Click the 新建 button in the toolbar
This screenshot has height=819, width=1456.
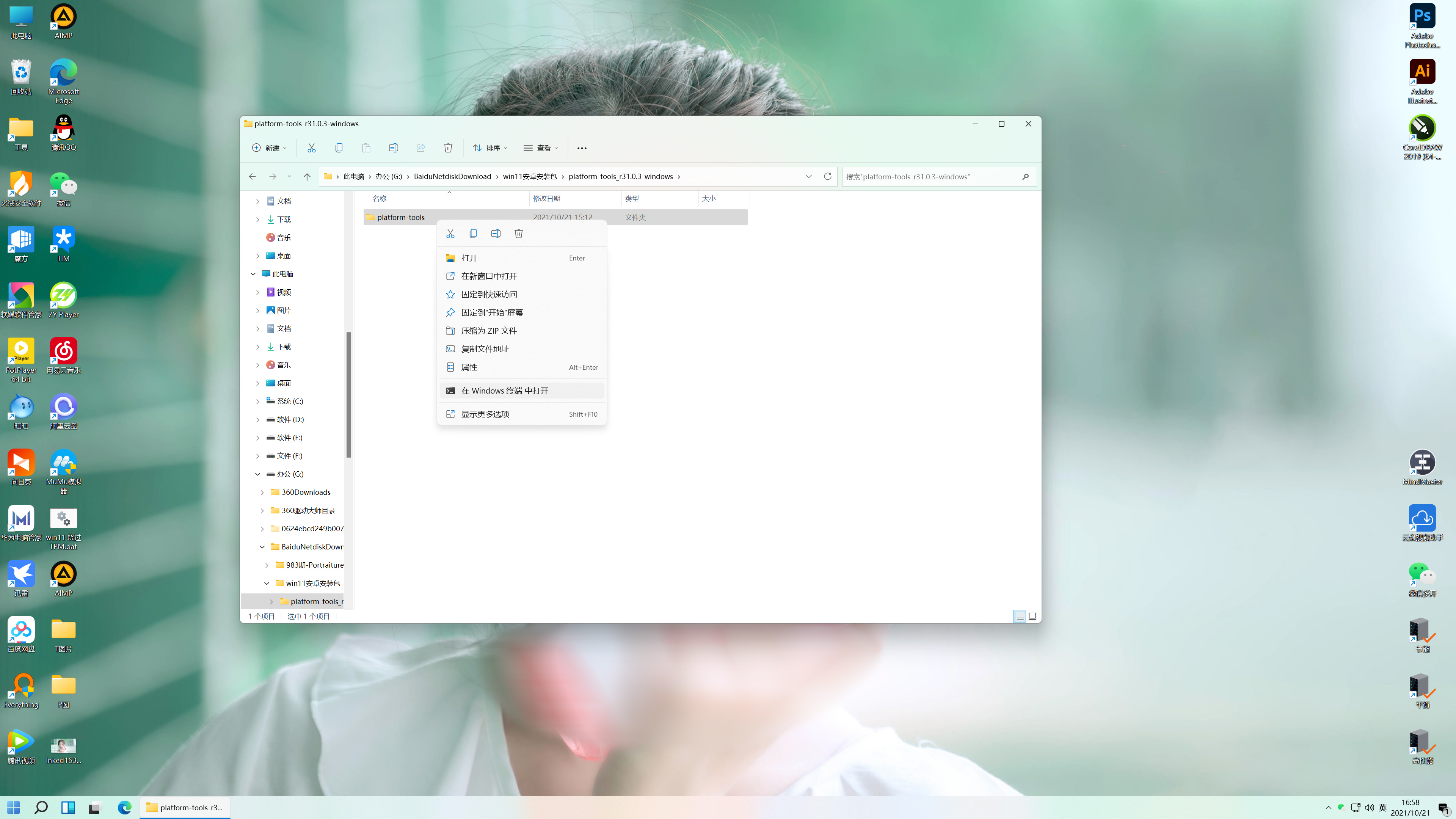[x=269, y=147]
